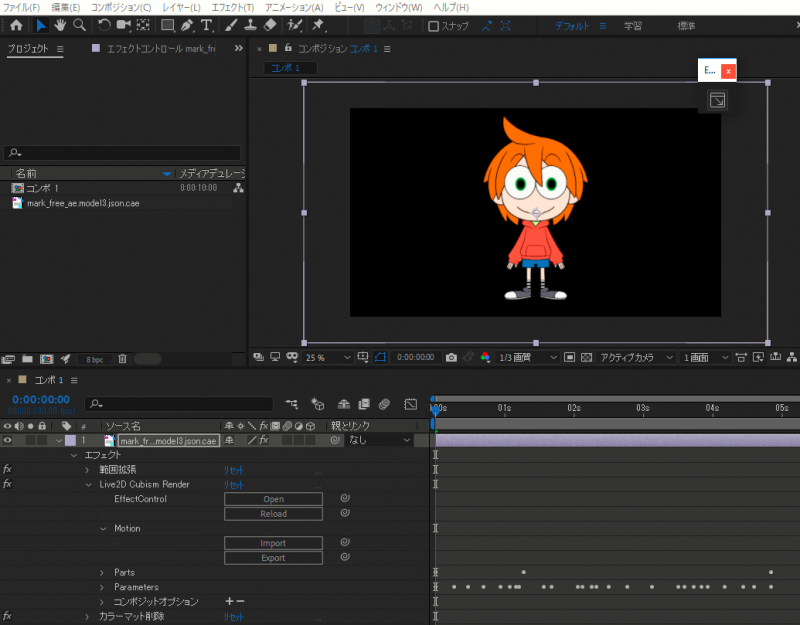Toggle layer 1 shy switch

pyautogui.click(x=230, y=440)
